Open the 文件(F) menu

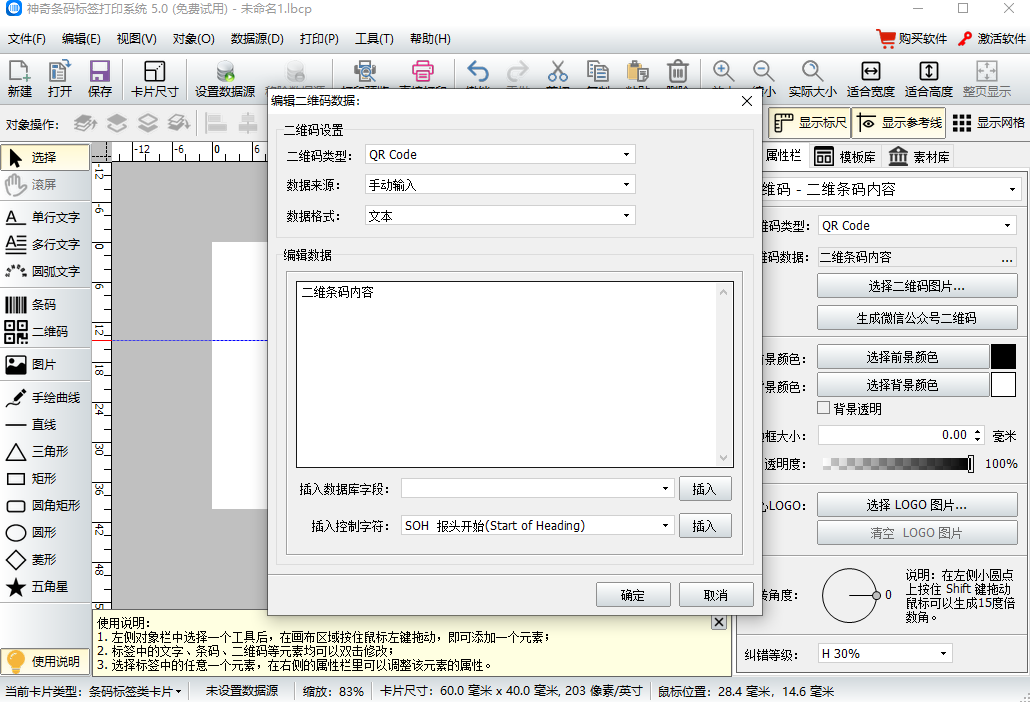tap(27, 39)
